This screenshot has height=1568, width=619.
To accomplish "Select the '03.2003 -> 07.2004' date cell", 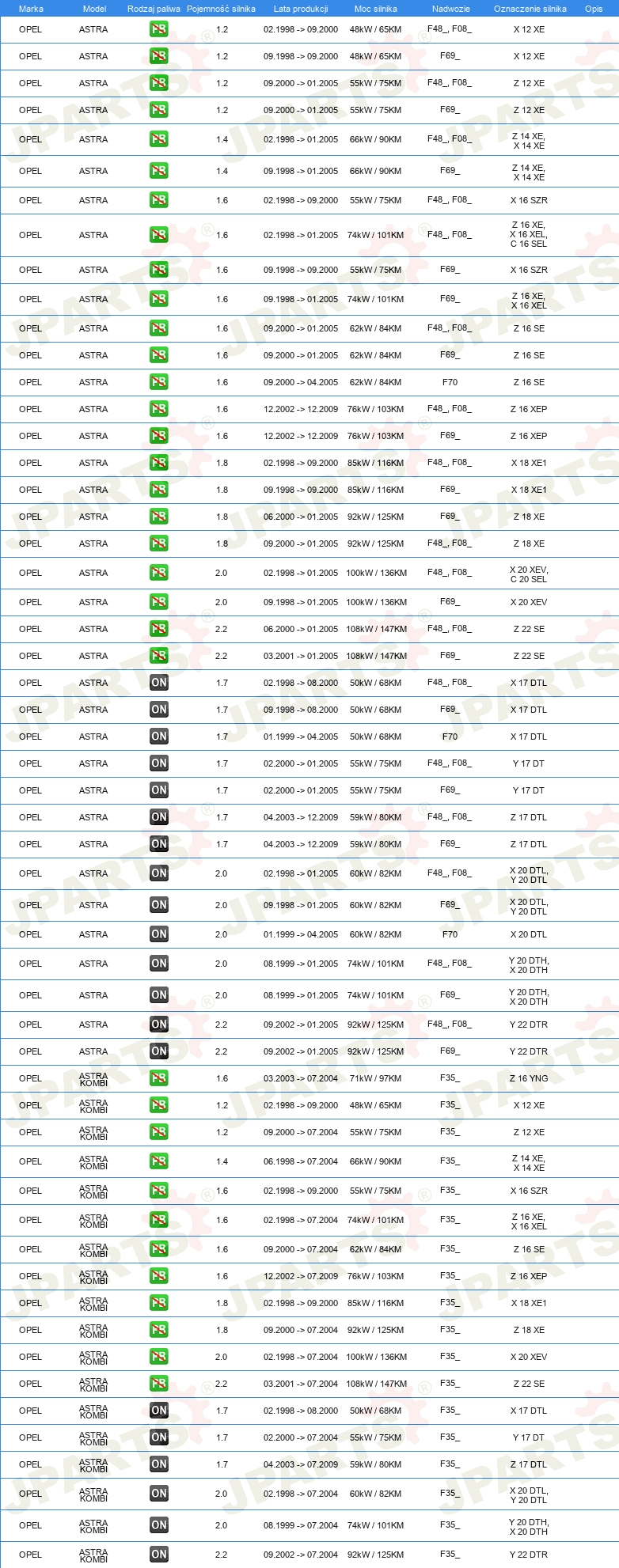I will pos(301,1078).
